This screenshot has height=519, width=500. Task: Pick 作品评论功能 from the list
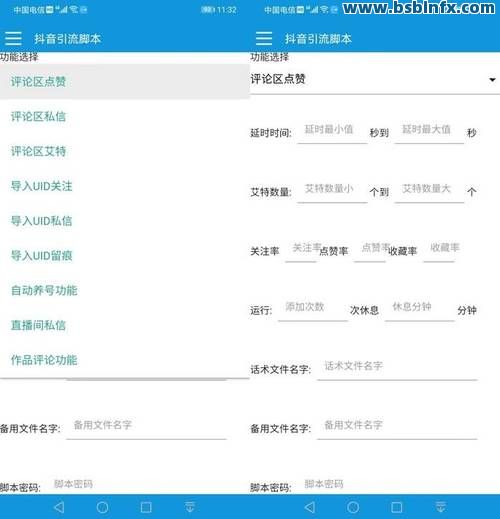pyautogui.click(x=125, y=360)
